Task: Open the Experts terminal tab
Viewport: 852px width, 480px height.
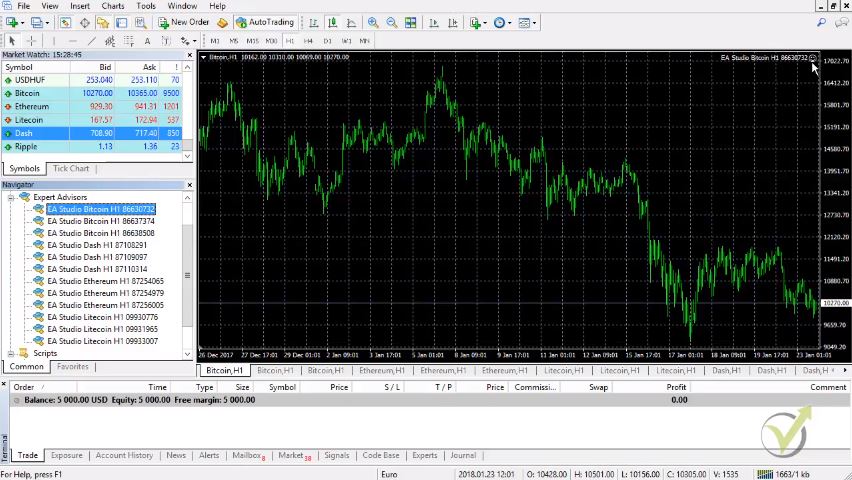Action: point(424,456)
